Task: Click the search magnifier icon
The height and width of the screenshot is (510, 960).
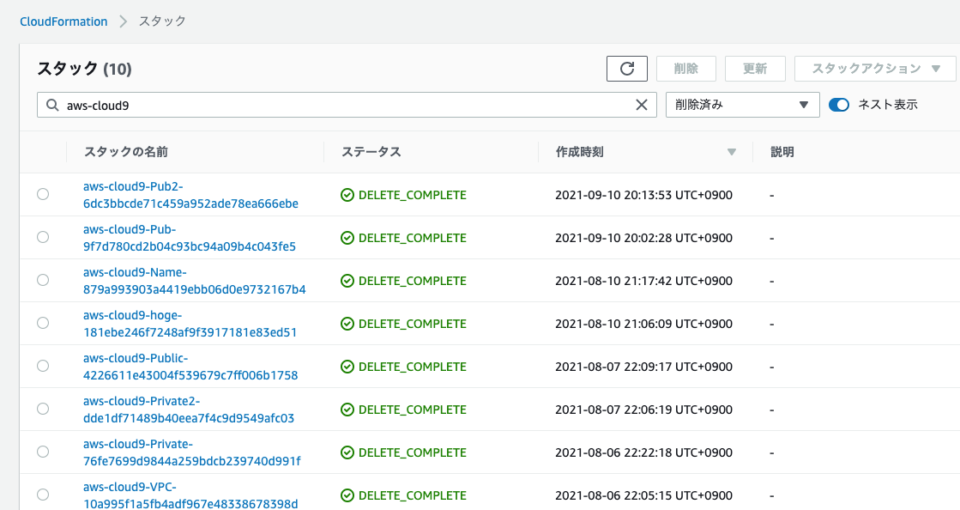Action: 53,105
